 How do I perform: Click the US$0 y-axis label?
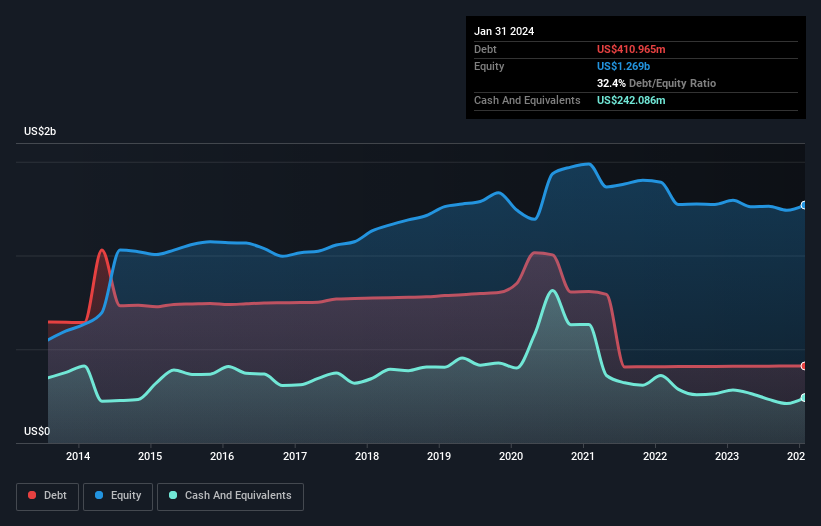pos(37,431)
